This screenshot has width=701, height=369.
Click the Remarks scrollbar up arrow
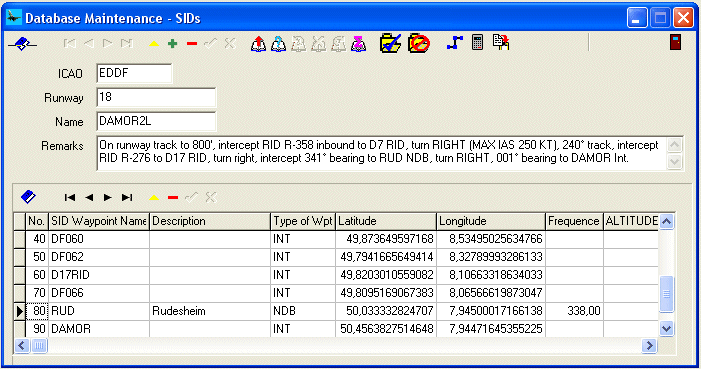[674, 145]
